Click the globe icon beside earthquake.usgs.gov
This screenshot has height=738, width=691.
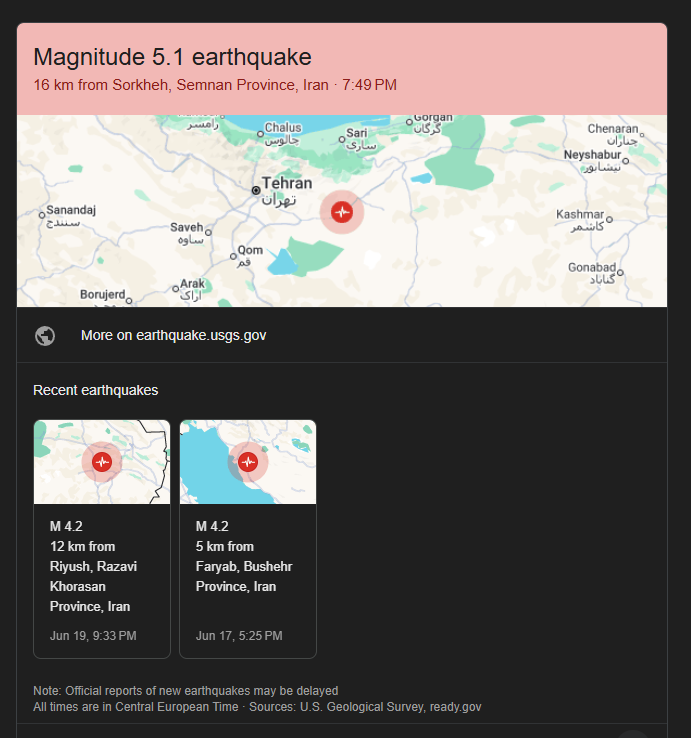45,336
